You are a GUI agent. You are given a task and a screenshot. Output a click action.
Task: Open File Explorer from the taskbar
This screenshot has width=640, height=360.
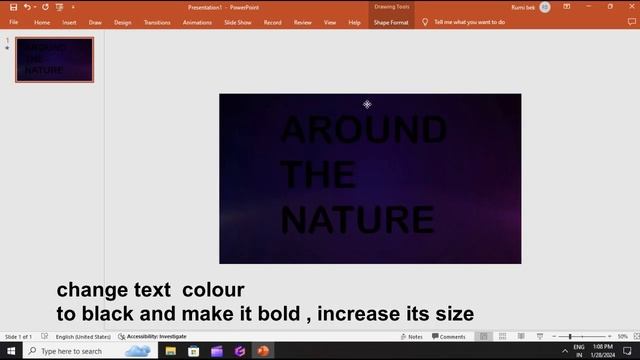point(171,351)
